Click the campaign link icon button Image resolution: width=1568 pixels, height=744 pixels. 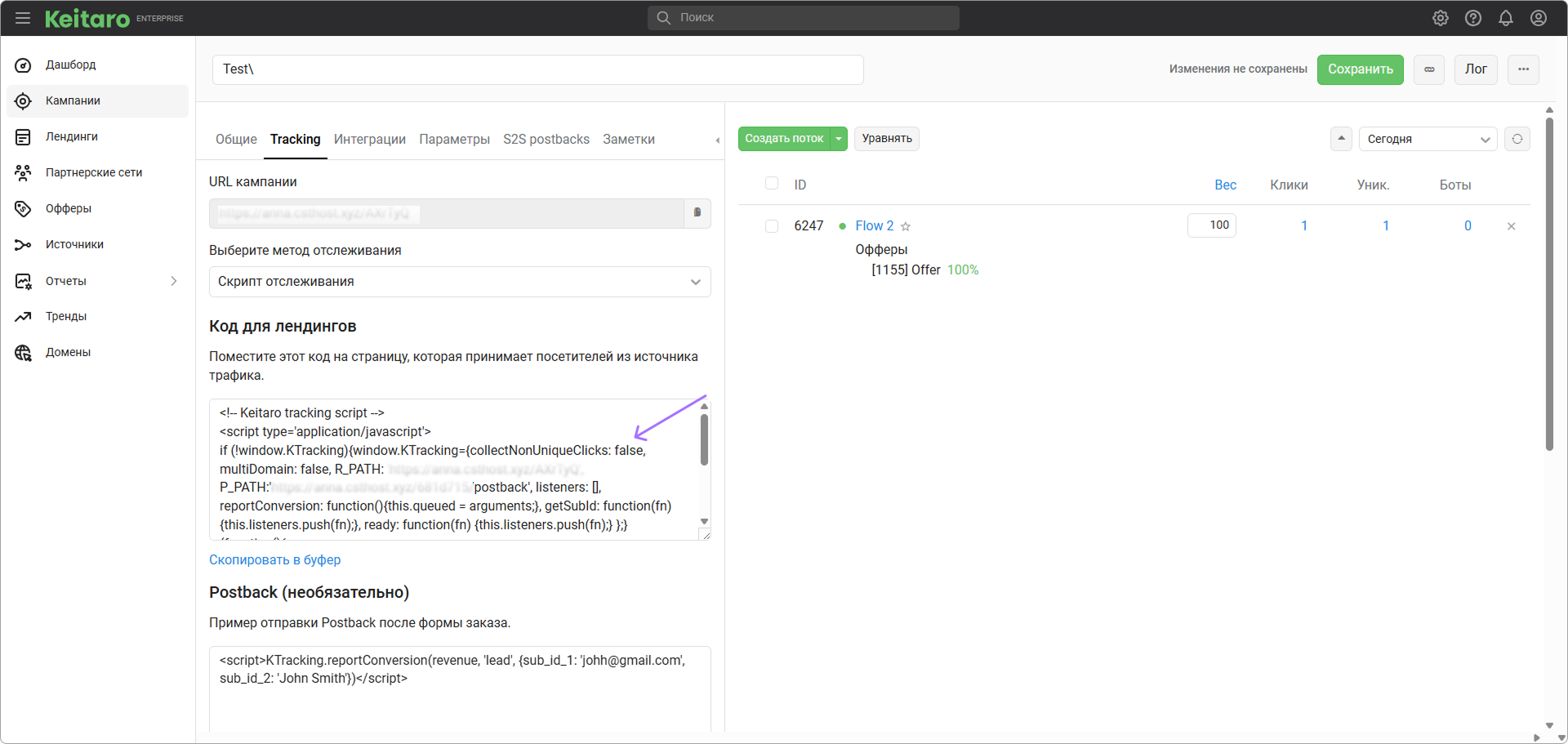1429,69
